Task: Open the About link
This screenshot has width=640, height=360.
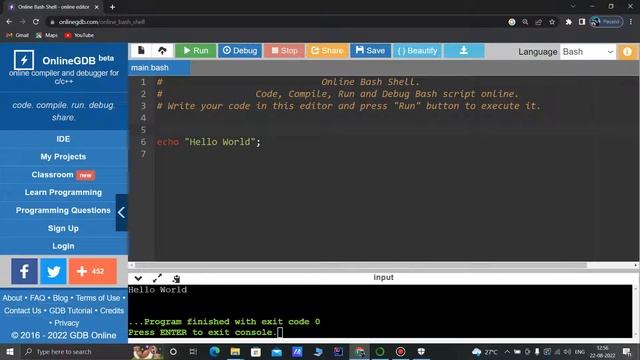Action: coord(12,298)
